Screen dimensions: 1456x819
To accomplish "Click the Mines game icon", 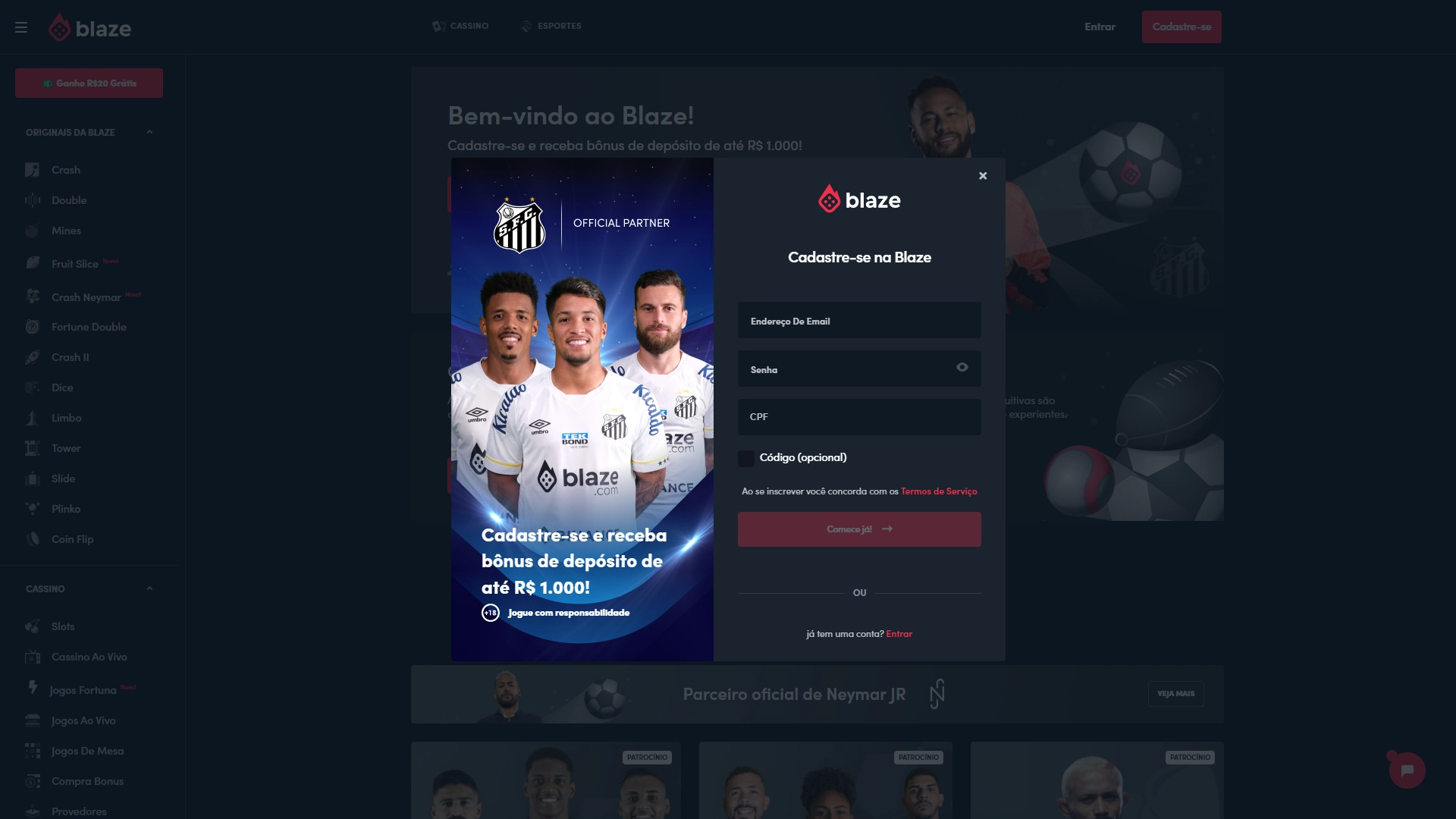I will pos(33,231).
